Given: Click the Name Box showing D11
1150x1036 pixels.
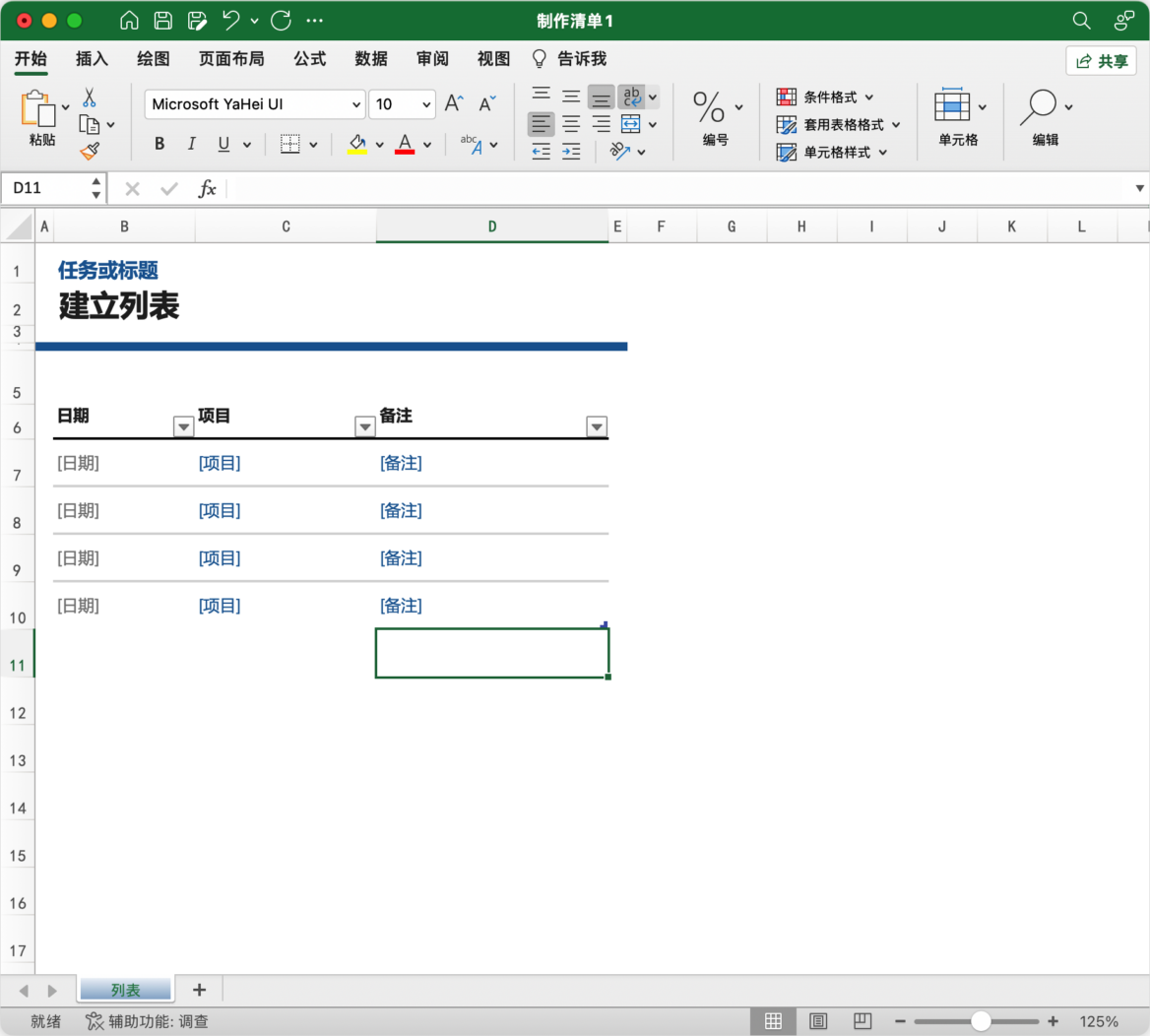Looking at the screenshot, I should click(53, 188).
